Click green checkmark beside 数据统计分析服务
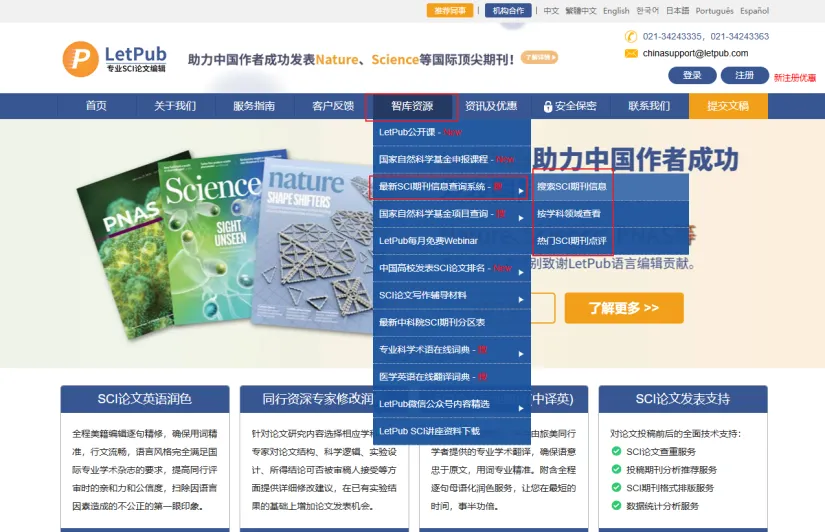The height and width of the screenshot is (532, 825). coord(616,505)
